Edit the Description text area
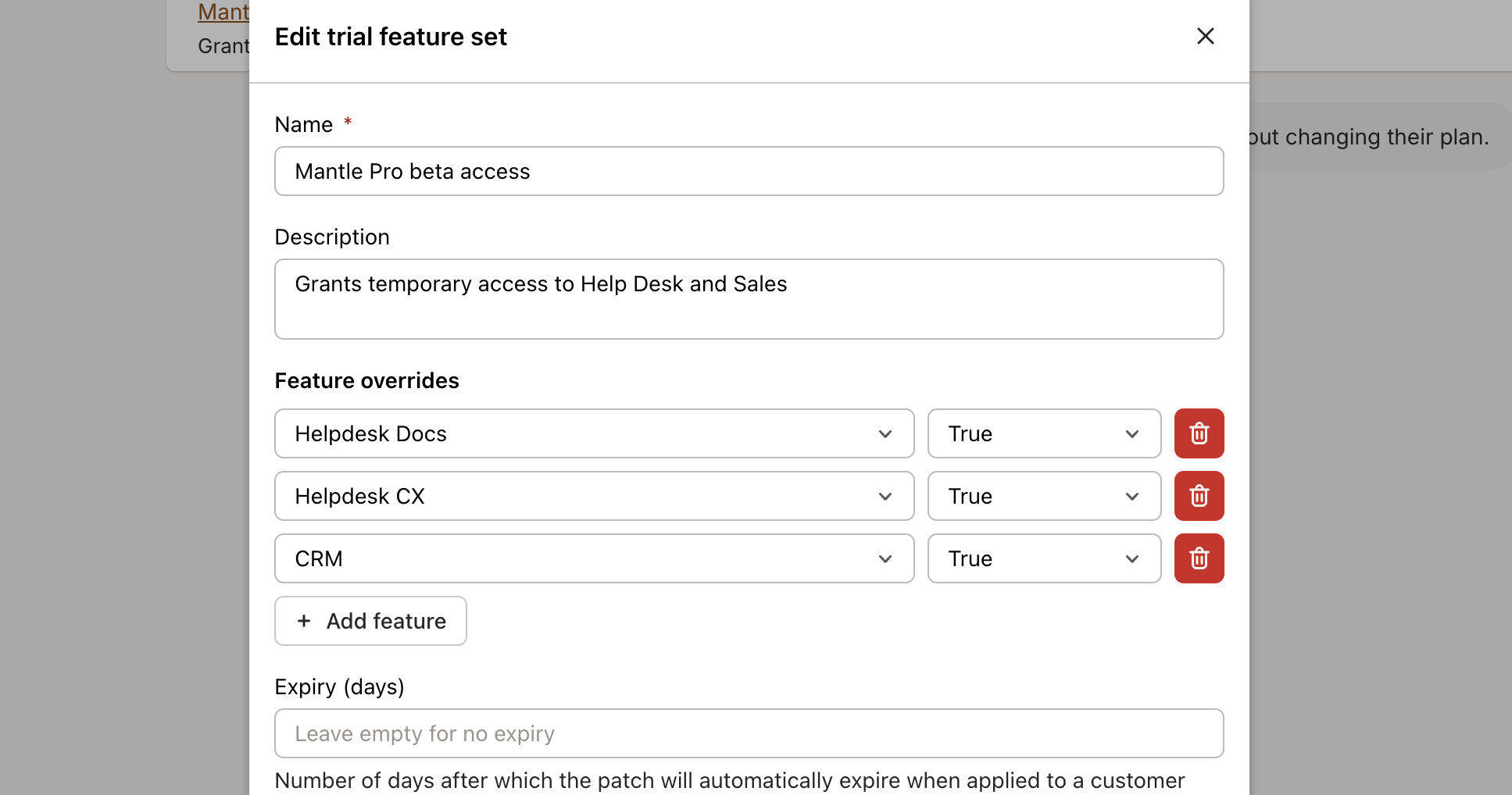The height and width of the screenshot is (795, 1512). [748, 299]
